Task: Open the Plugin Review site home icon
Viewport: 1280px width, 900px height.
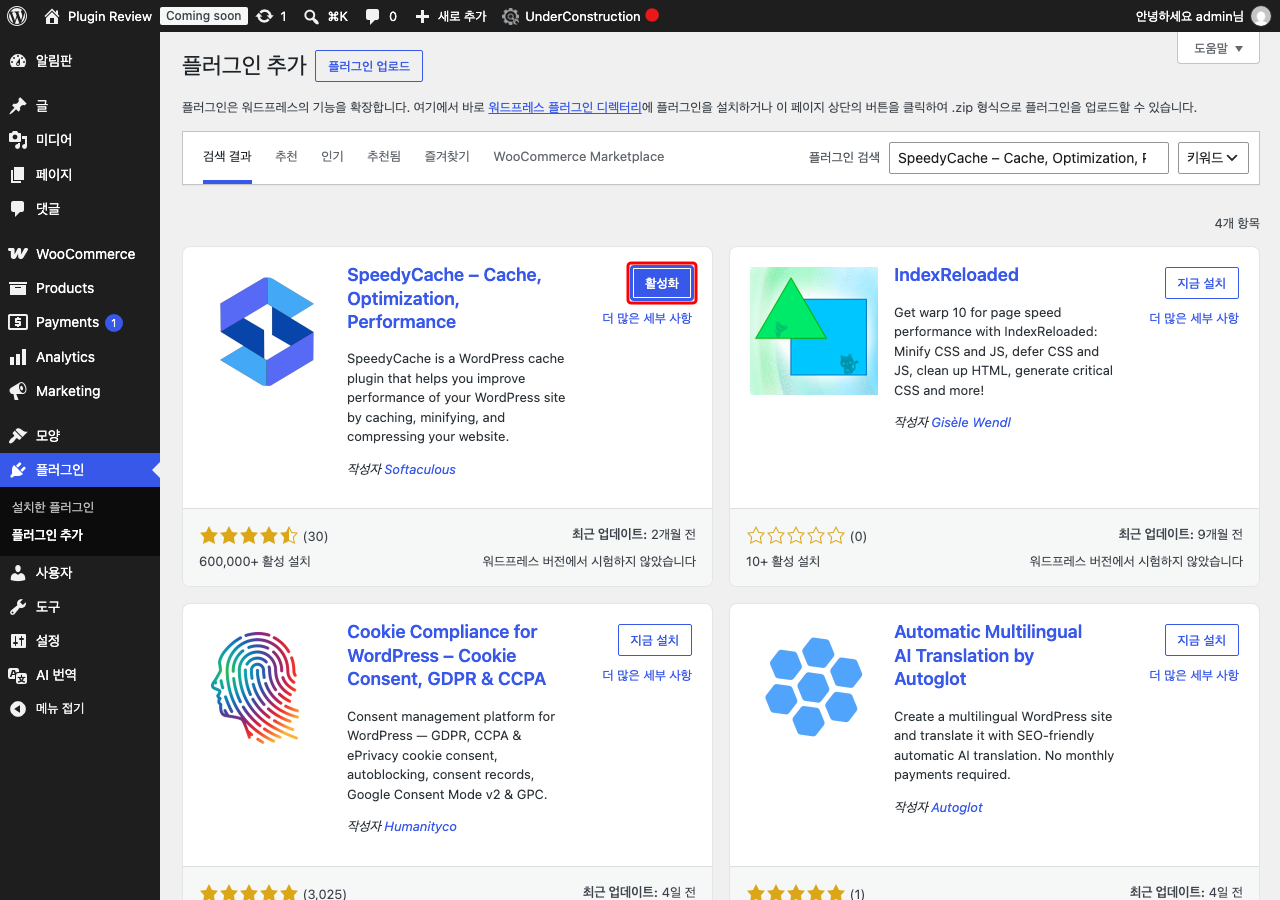Action: point(52,16)
